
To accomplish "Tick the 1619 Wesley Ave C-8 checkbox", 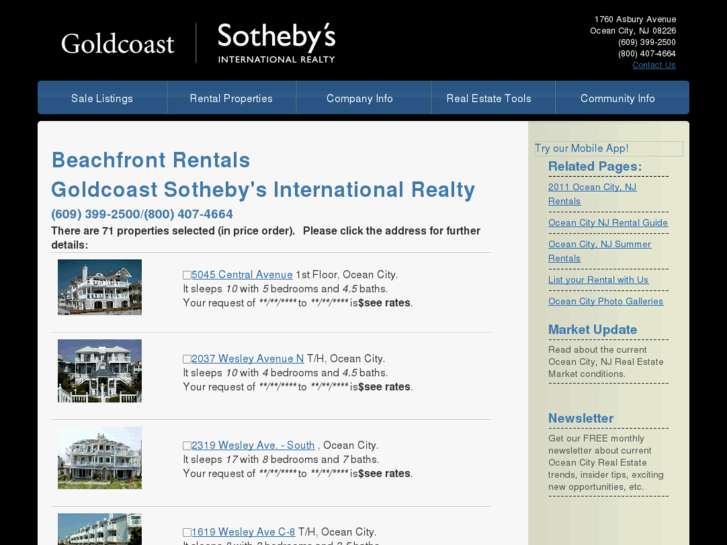I will click(187, 532).
